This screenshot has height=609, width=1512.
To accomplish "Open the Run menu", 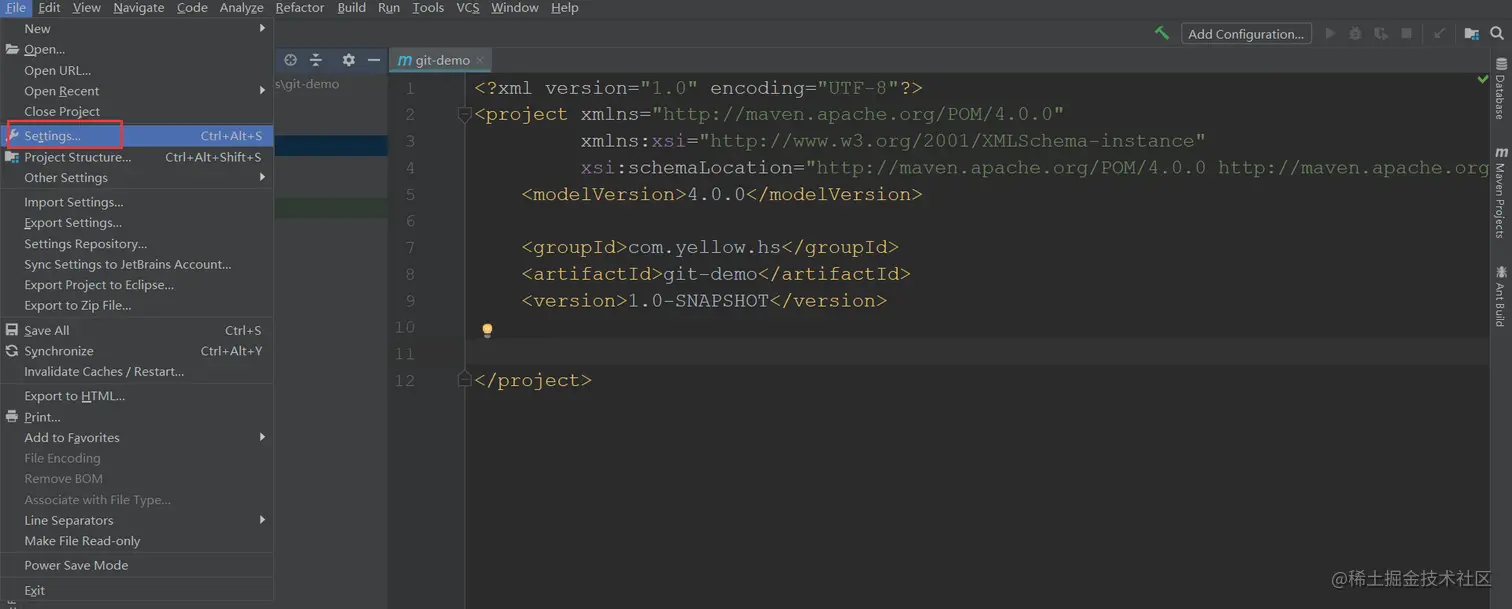I will (389, 8).
